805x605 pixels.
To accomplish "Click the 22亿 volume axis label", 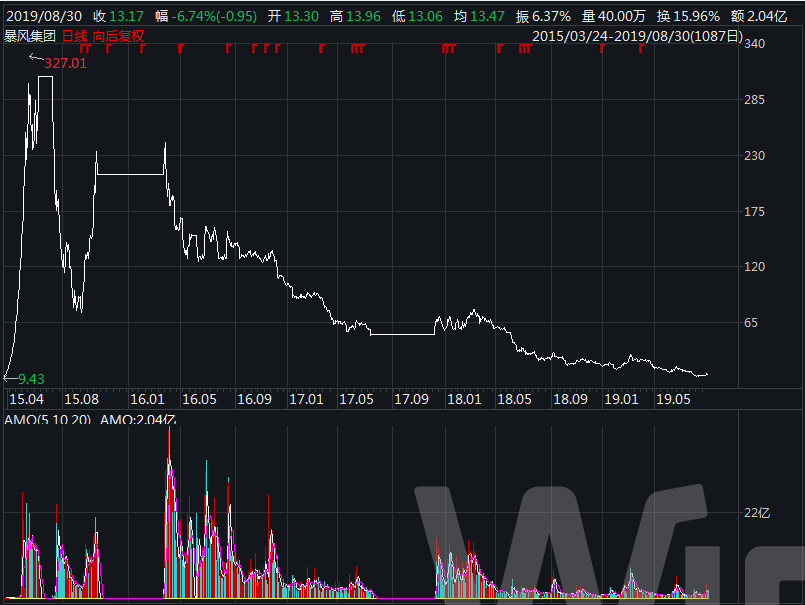I will 757,513.
